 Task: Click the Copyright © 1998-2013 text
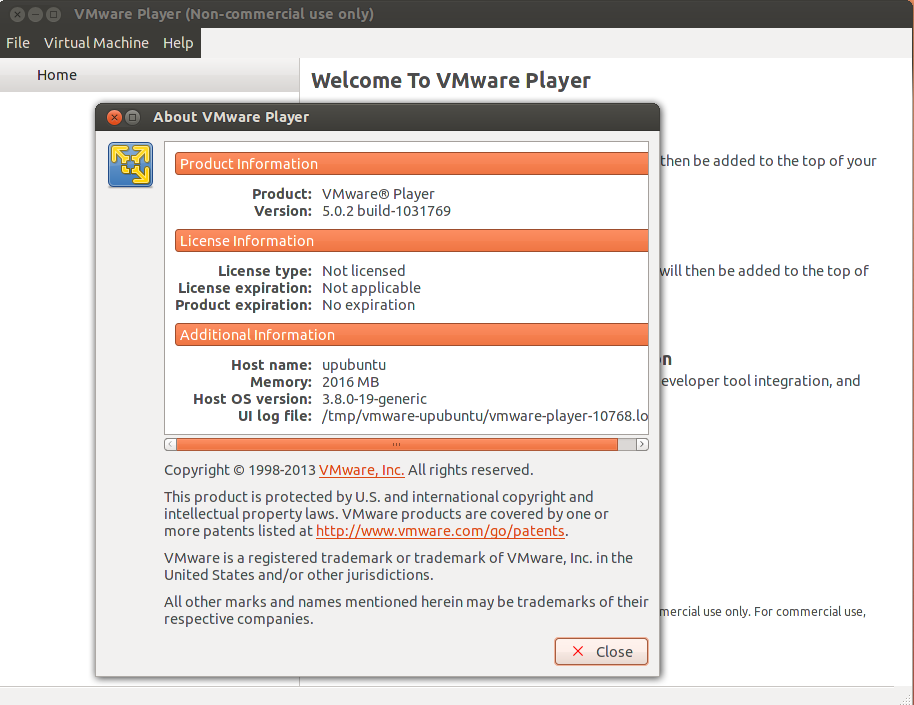(240, 470)
